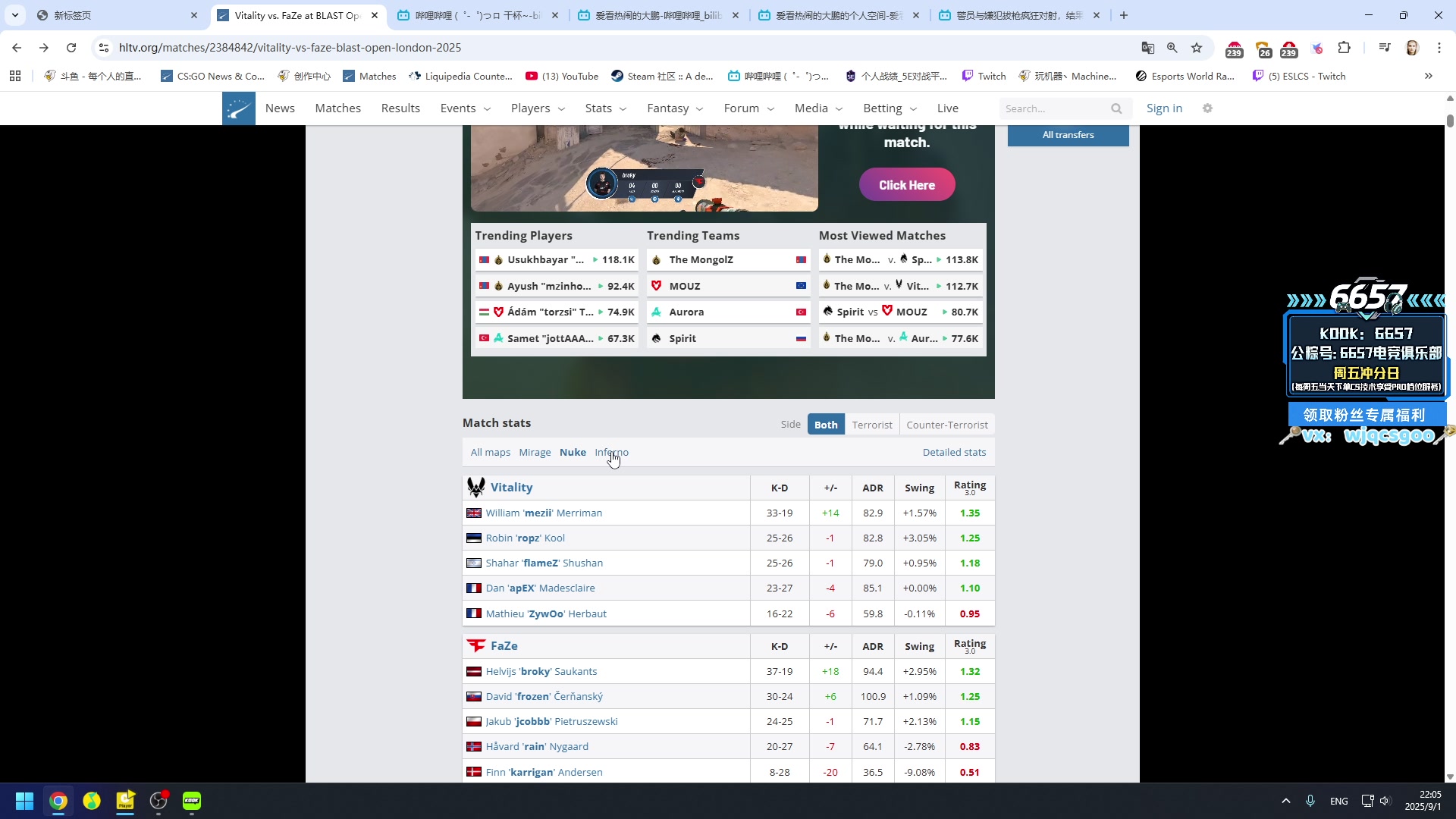Screen dimensions: 1456x819
Task: Go back with the browser back arrow
Action: pos(17,48)
